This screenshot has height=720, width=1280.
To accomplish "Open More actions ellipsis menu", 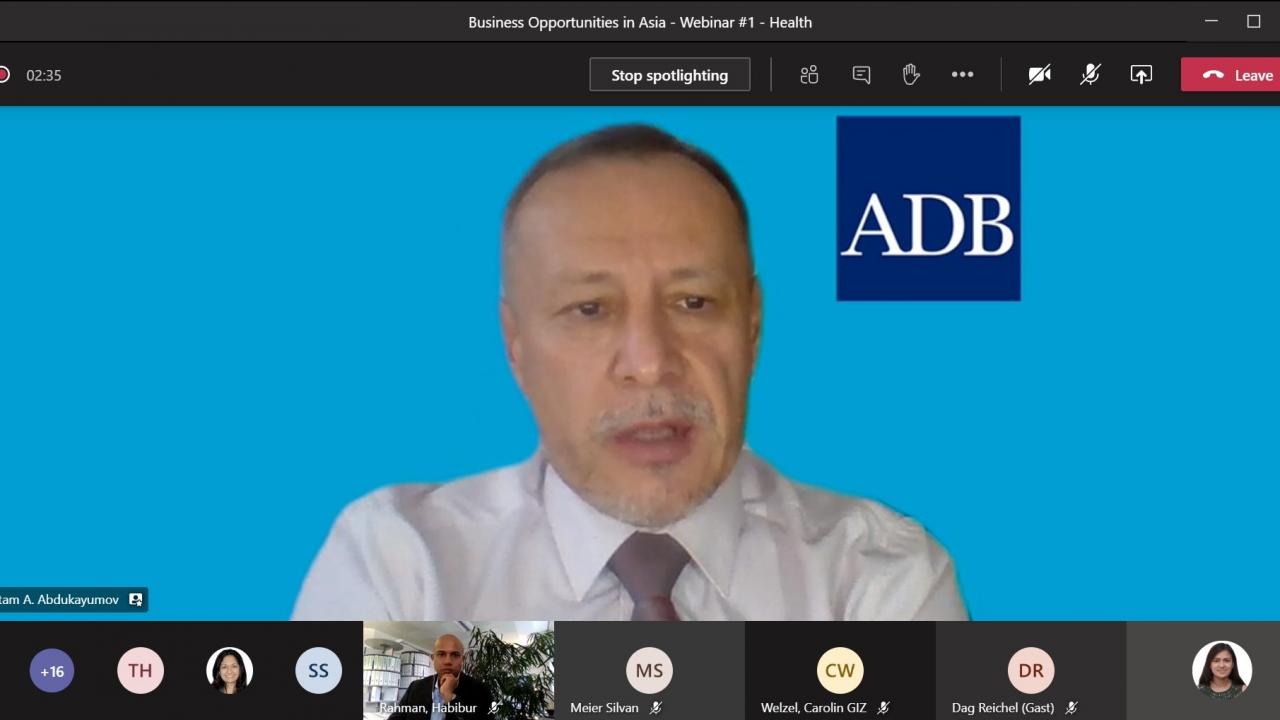I will point(962,75).
